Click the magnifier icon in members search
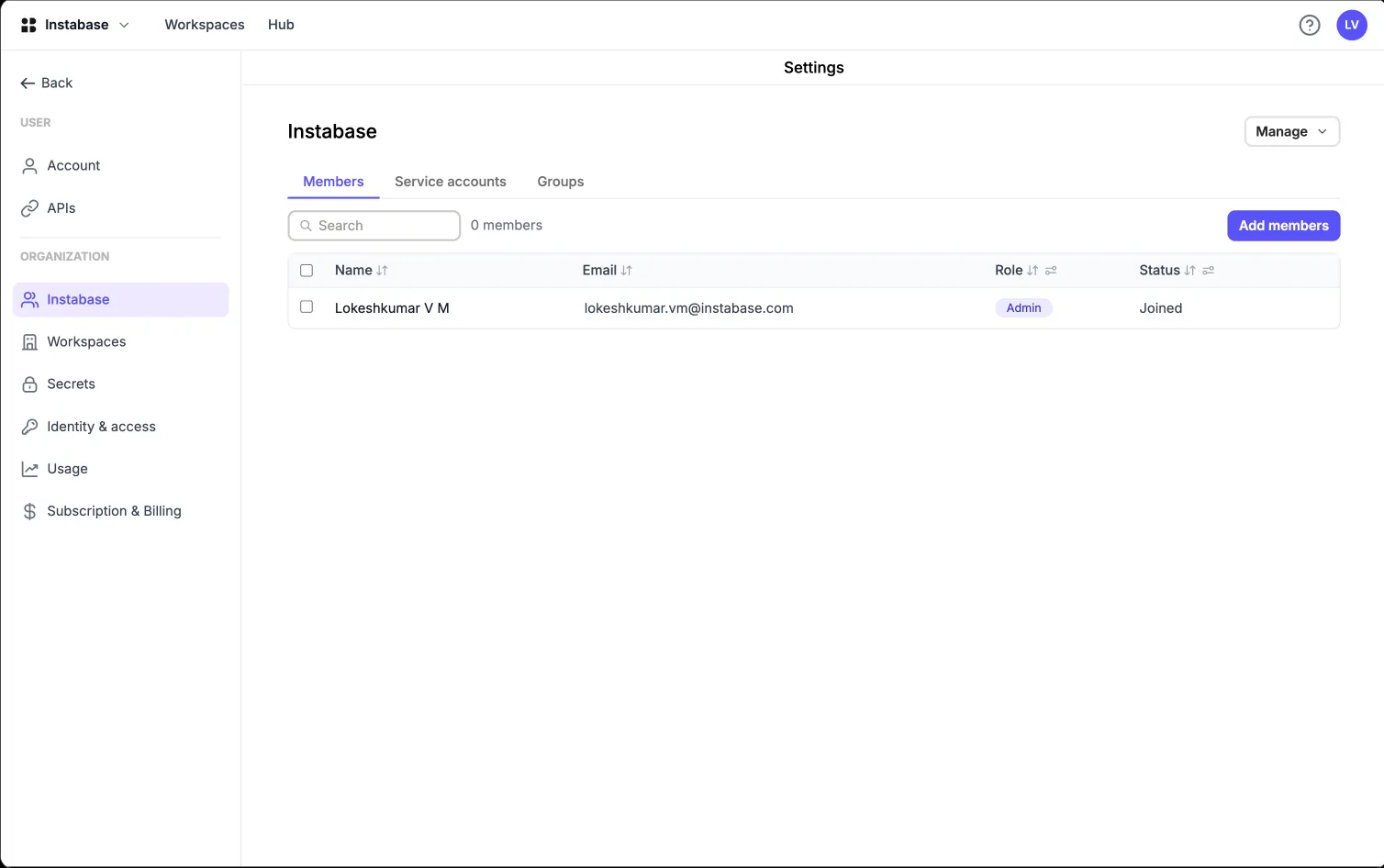The width and height of the screenshot is (1384, 868). 306,226
